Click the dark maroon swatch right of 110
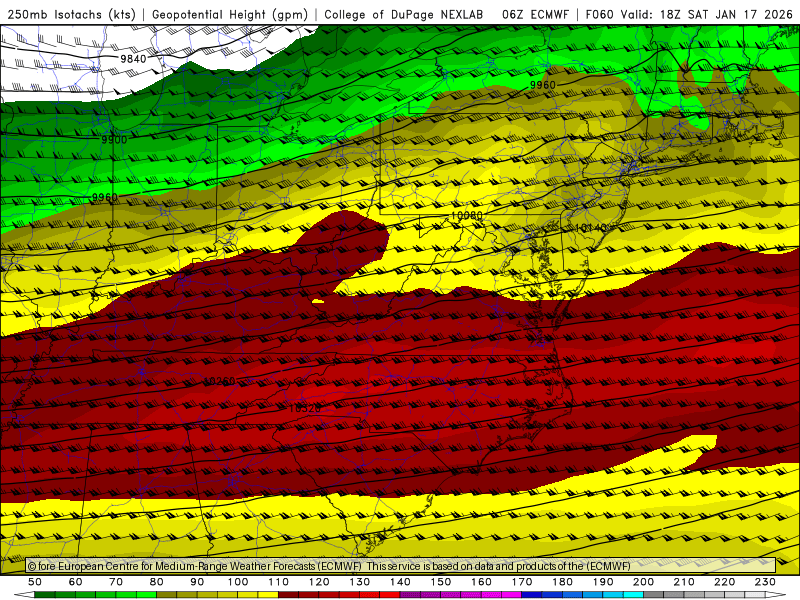Image resolution: width=800 pixels, height=600 pixels. pos(289,595)
